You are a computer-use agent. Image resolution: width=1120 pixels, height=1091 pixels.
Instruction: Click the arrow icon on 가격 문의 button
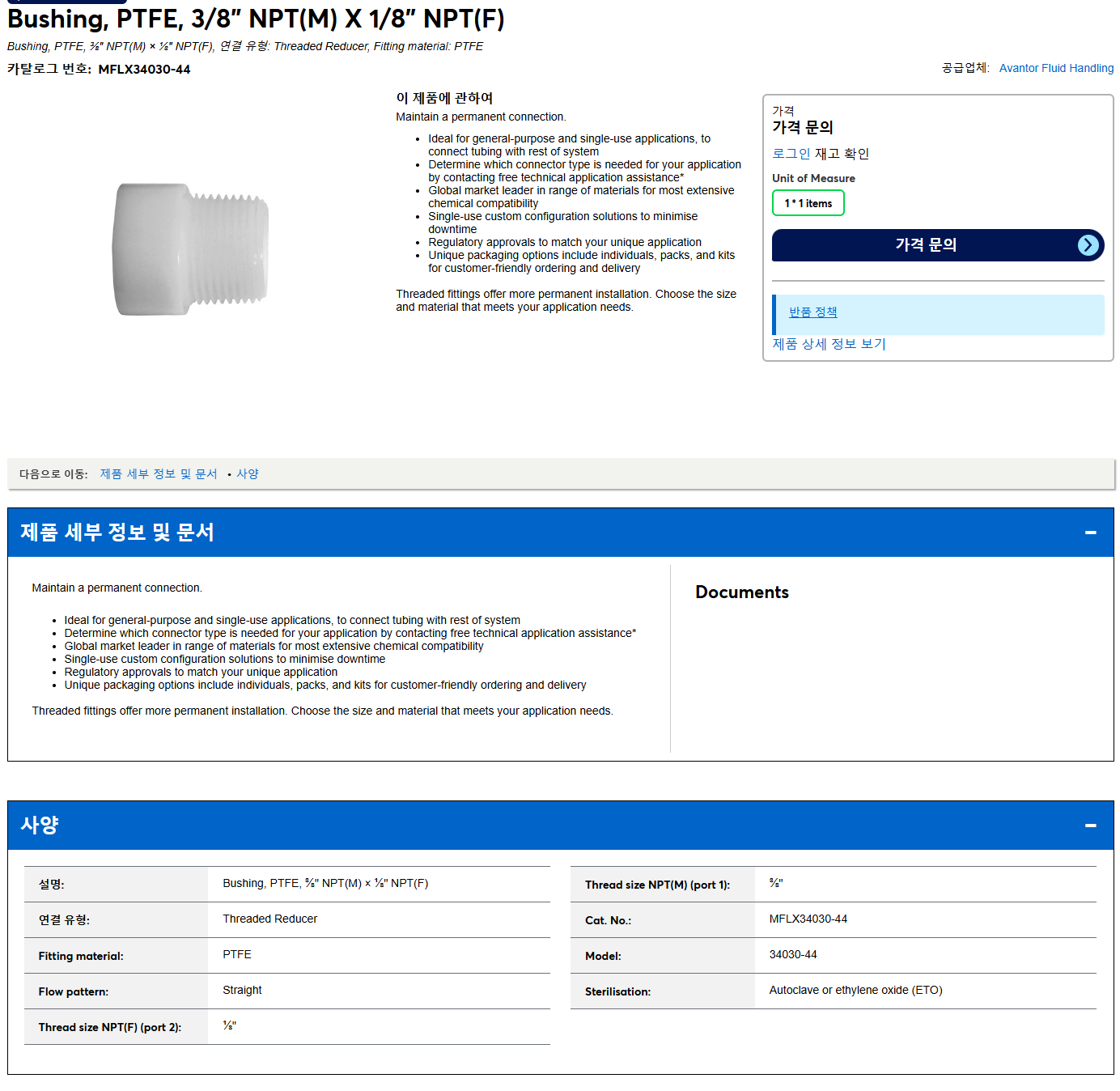pyautogui.click(x=1088, y=245)
